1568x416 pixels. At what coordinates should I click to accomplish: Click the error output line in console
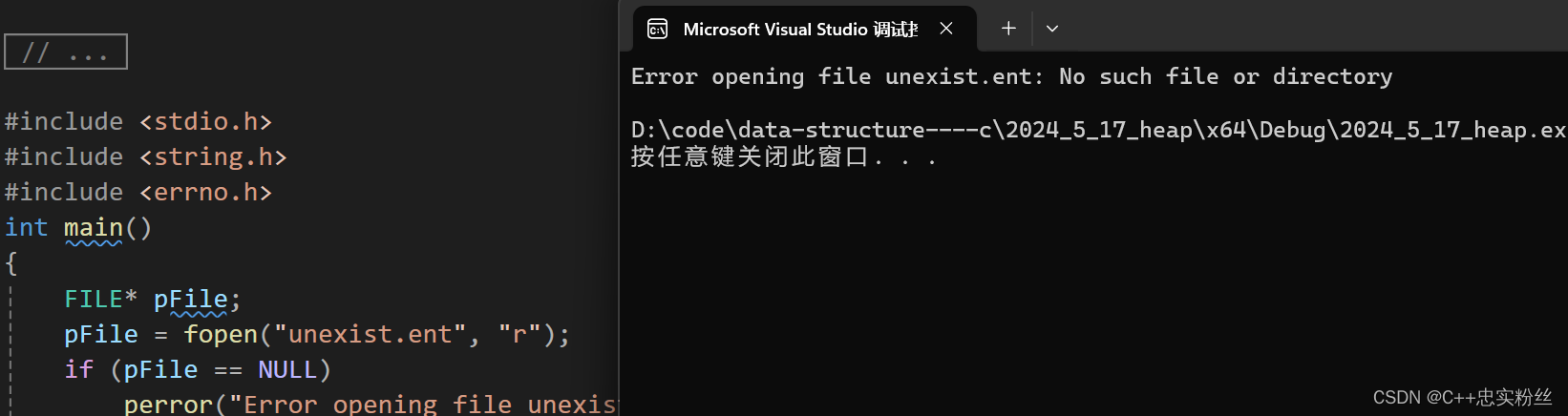pos(1012,76)
